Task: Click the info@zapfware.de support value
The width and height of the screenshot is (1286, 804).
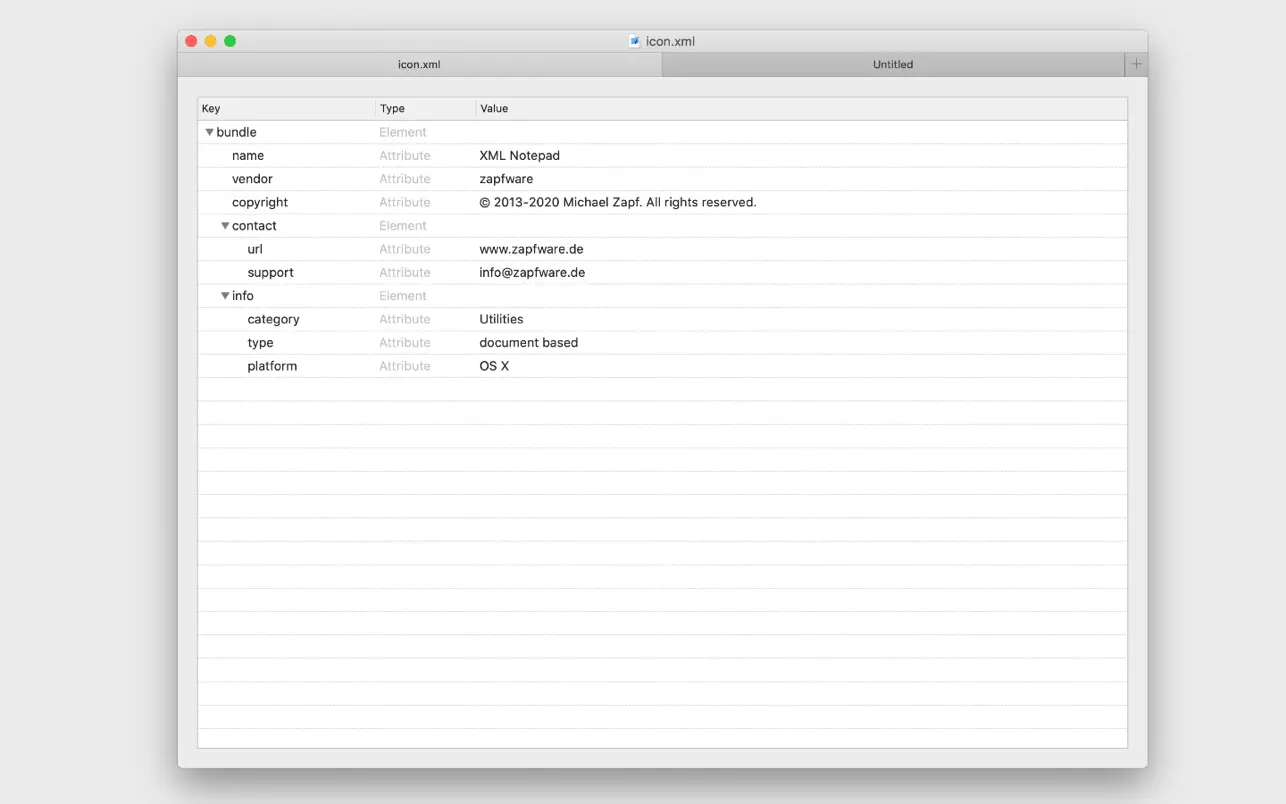Action: 532,272
